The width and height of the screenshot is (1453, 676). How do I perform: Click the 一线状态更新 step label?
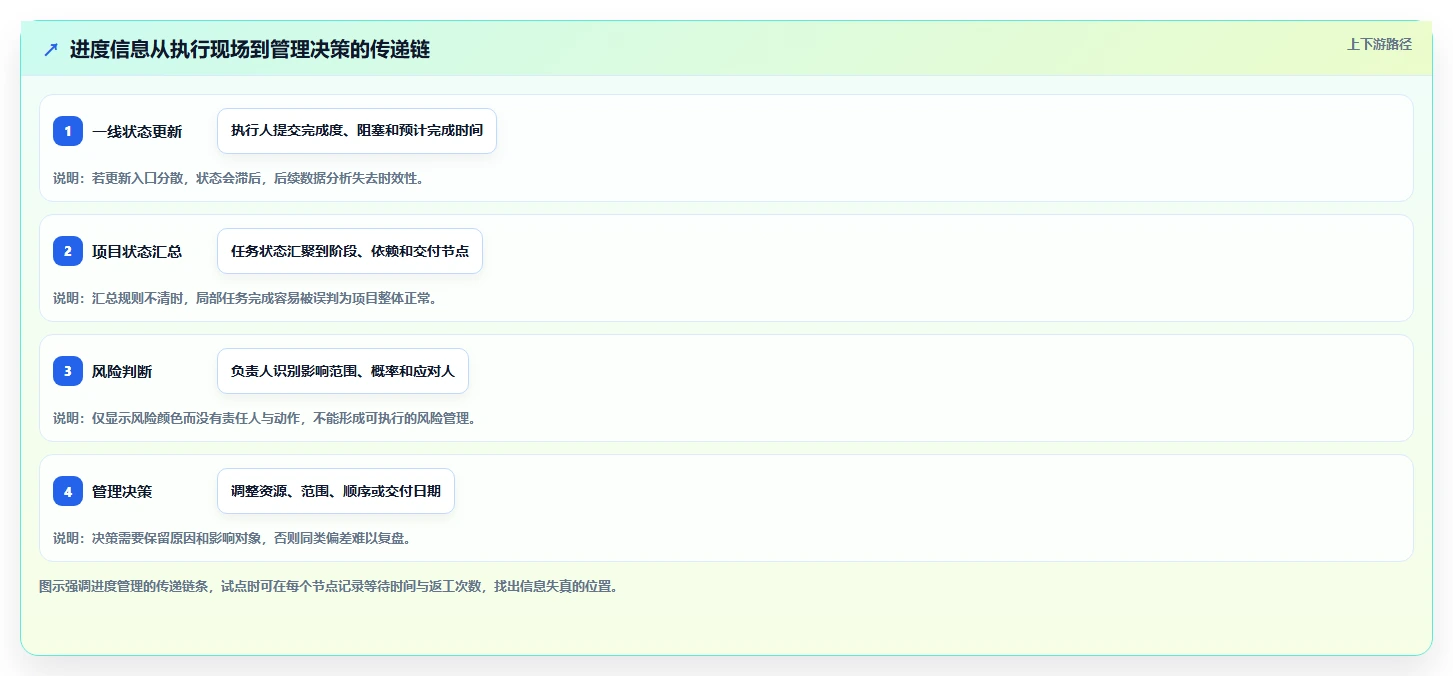pyautogui.click(x=137, y=131)
